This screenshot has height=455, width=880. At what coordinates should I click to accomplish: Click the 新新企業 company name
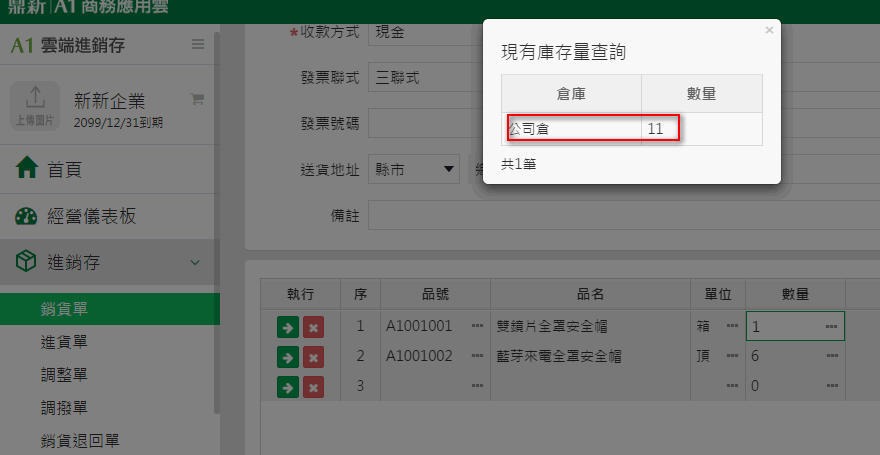click(x=109, y=101)
